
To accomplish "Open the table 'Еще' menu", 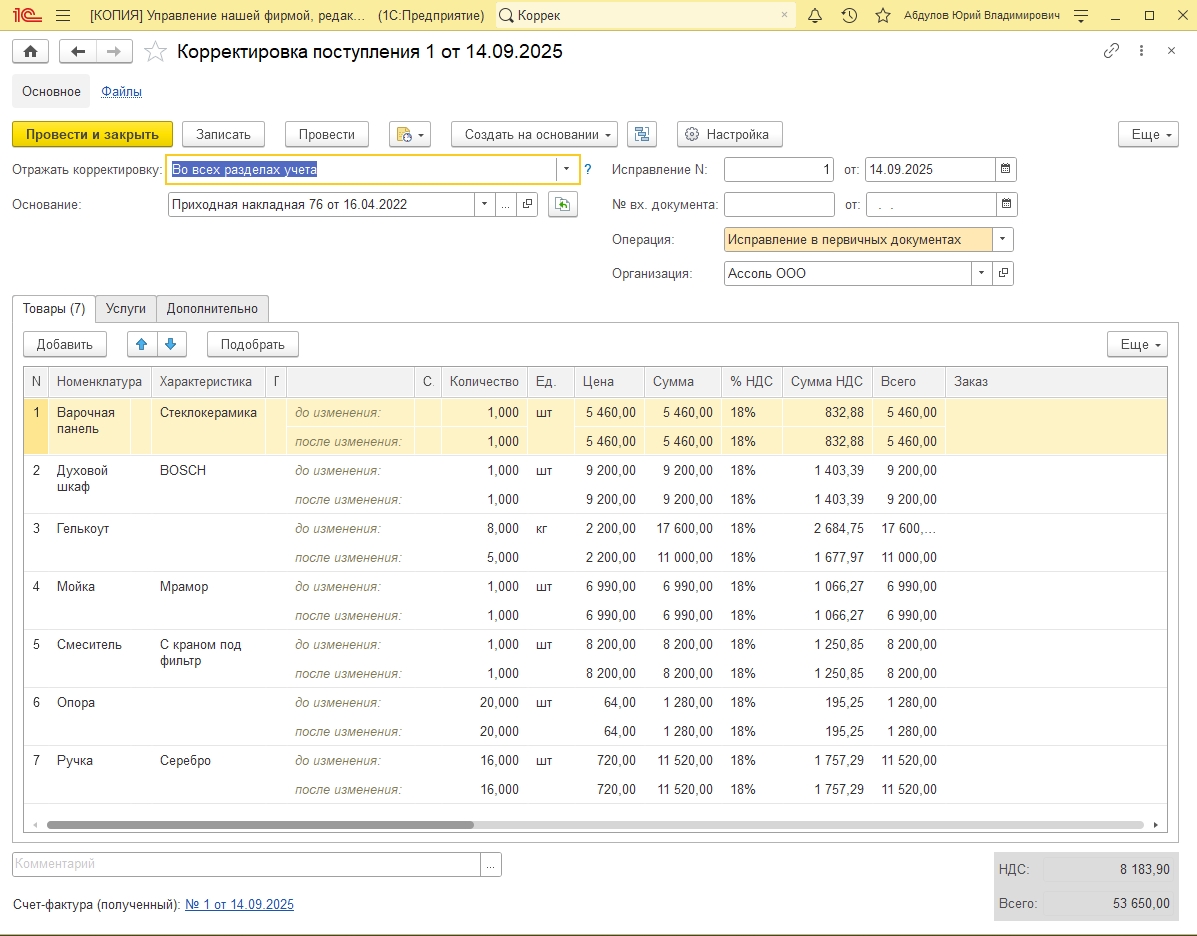I will 1137,344.
